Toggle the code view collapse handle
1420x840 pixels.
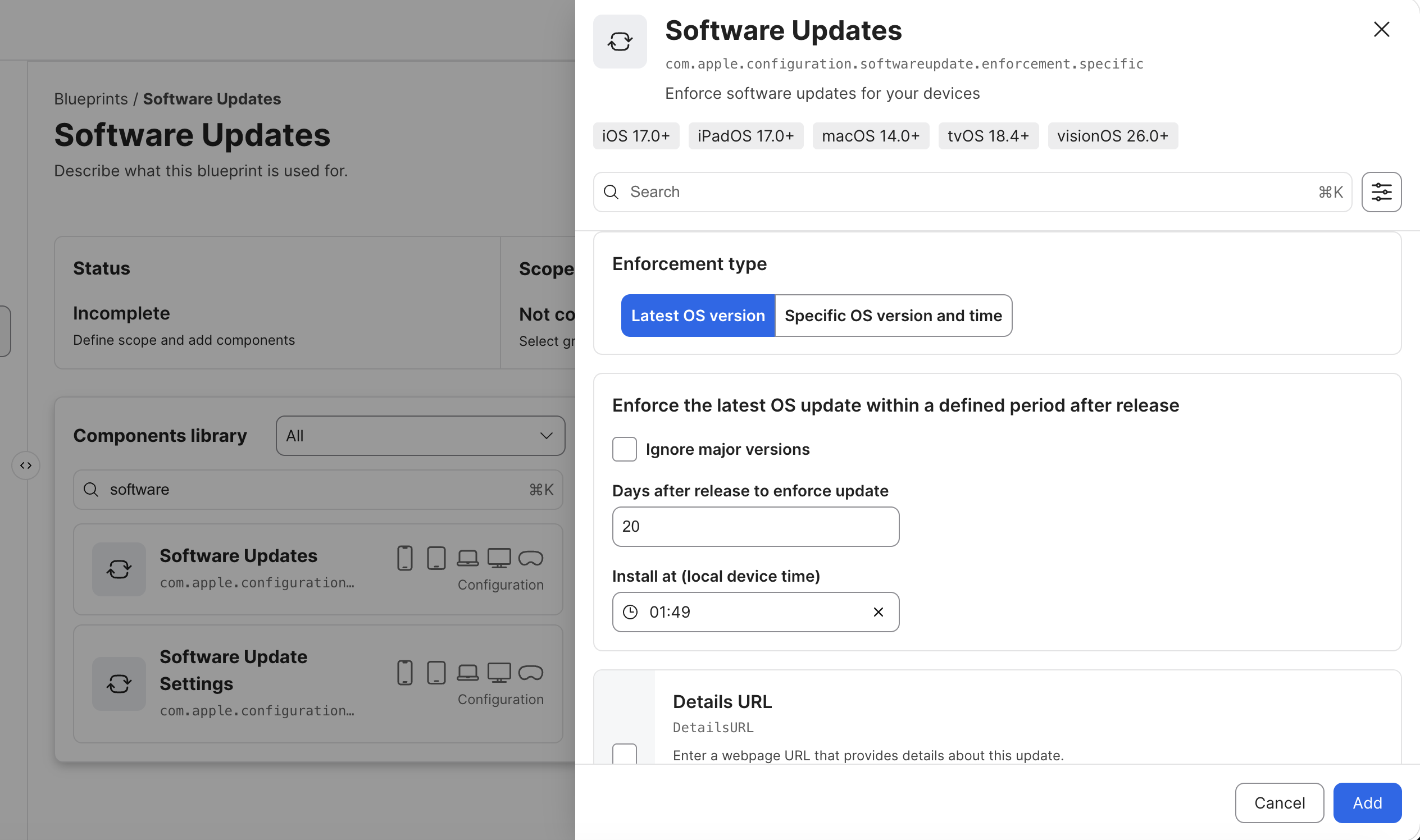point(25,465)
